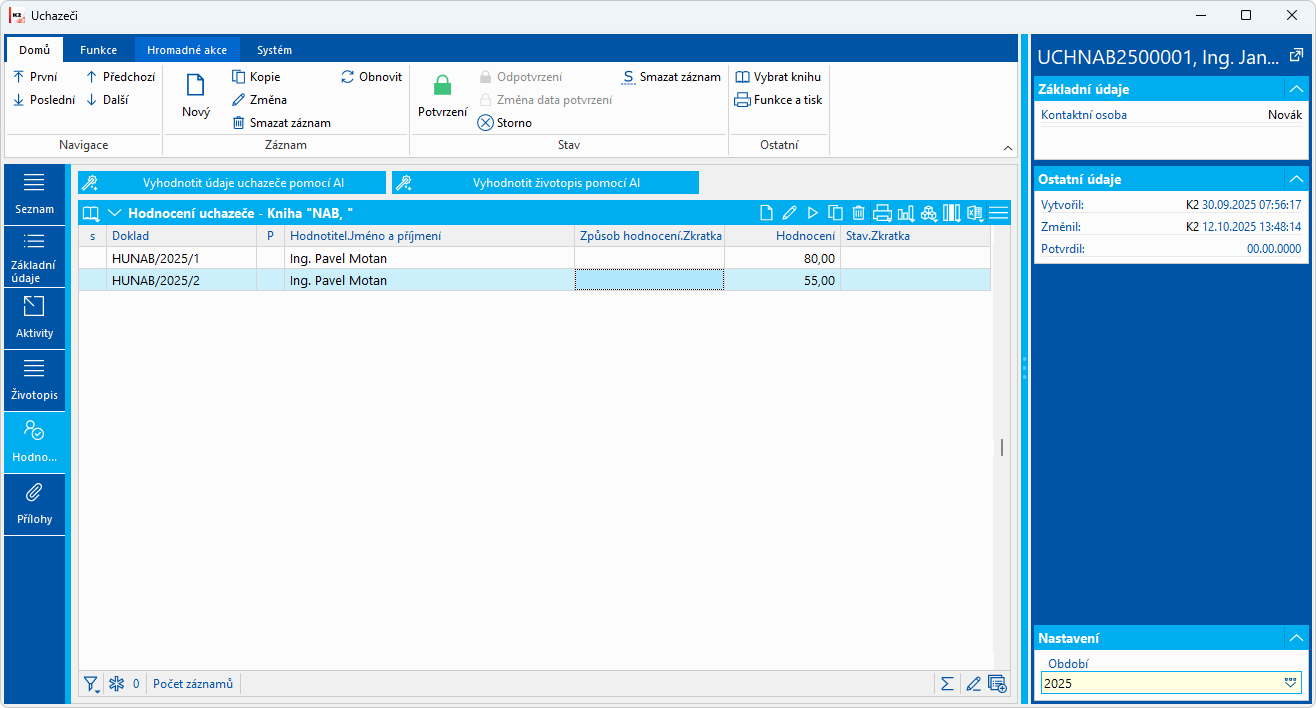Click Kopie in the Záznam group
The image size is (1316, 708).
pos(256,77)
